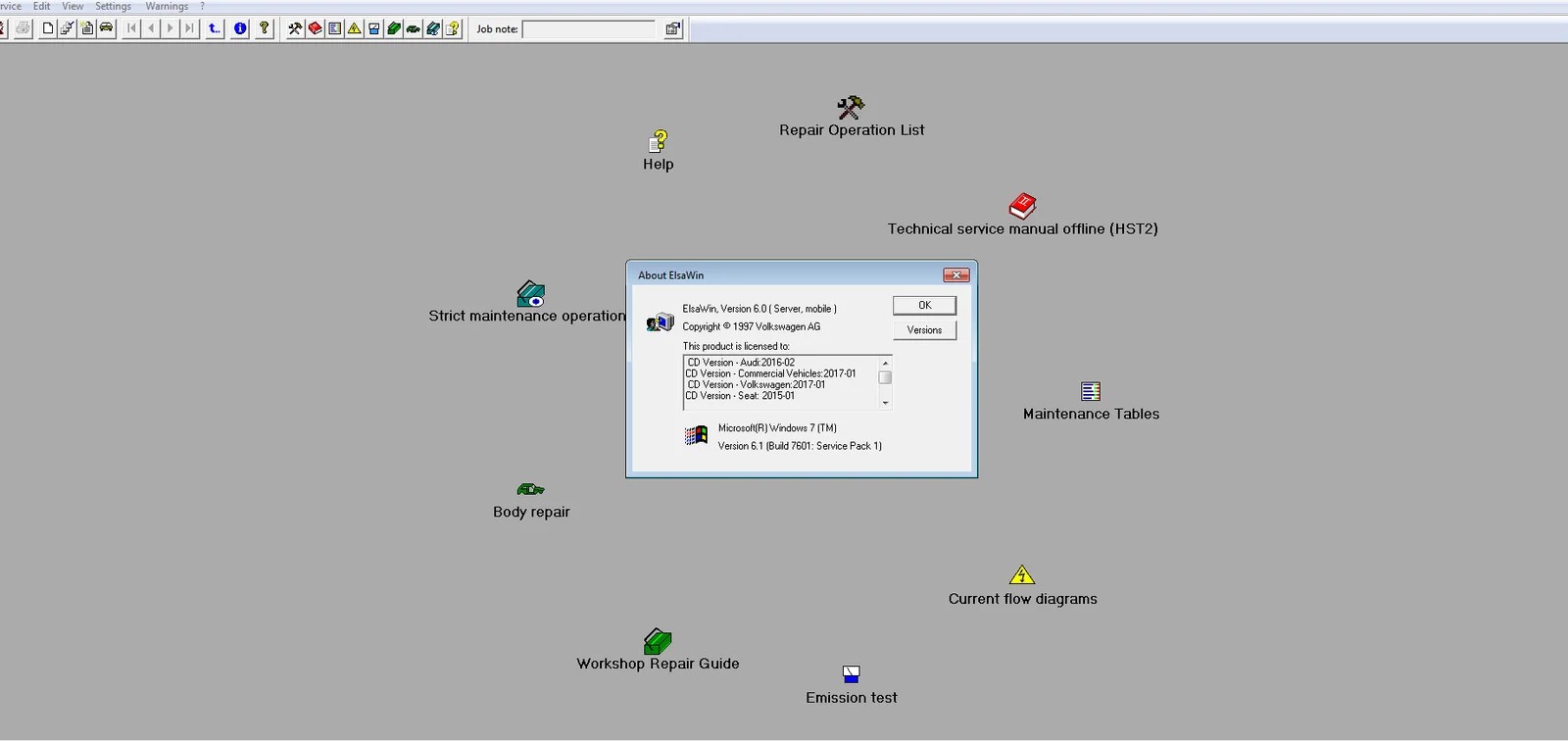Click the license list scroll-down arrow

coord(885,403)
